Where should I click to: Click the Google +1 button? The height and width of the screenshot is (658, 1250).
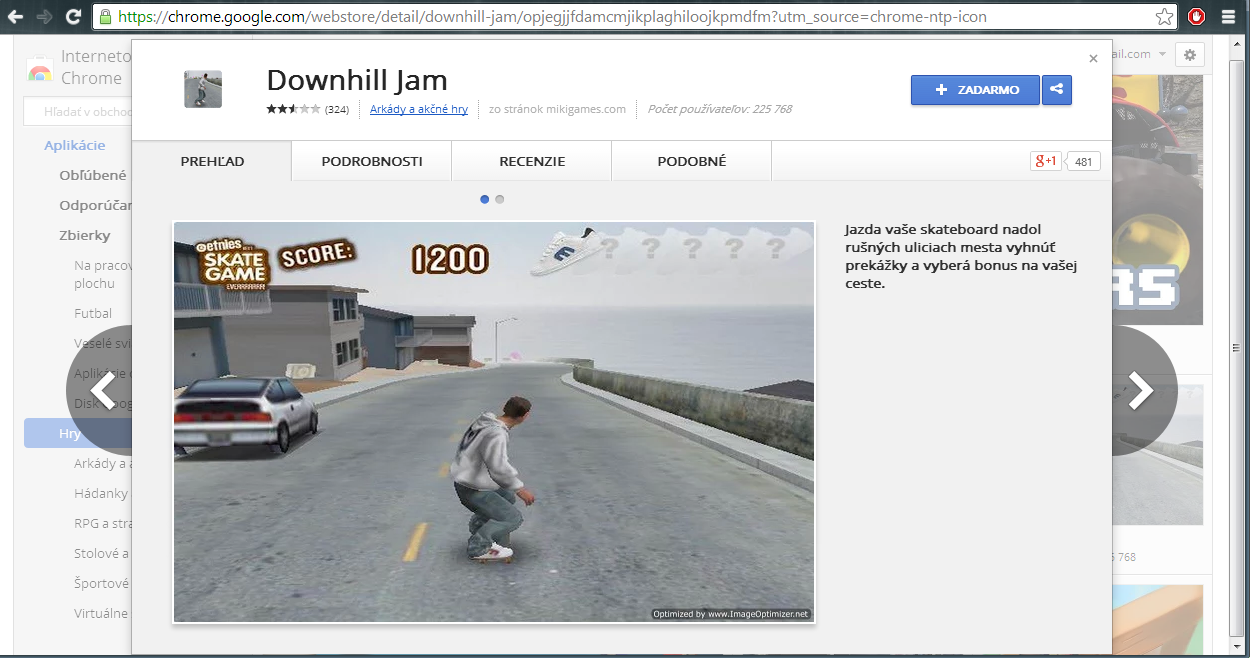[1046, 161]
